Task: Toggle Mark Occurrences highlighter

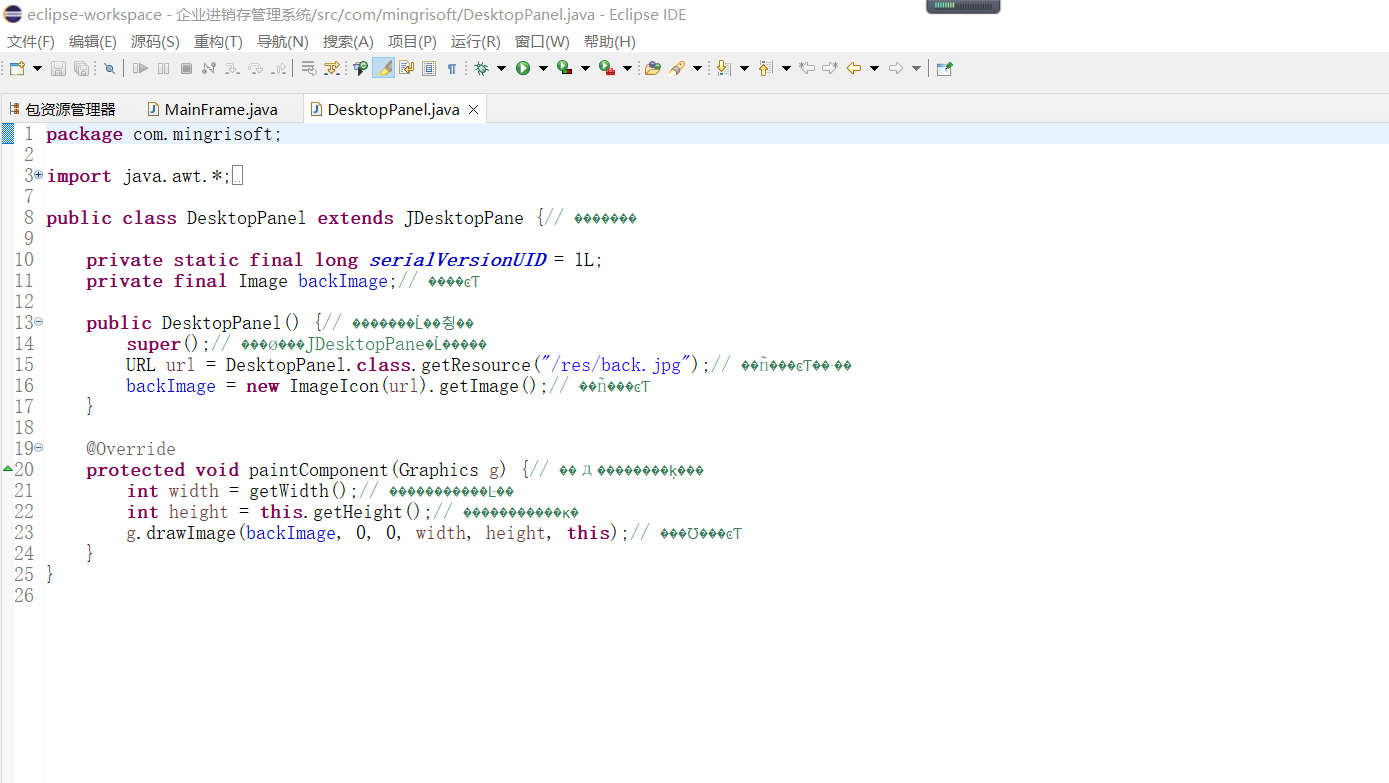Action: [x=383, y=68]
